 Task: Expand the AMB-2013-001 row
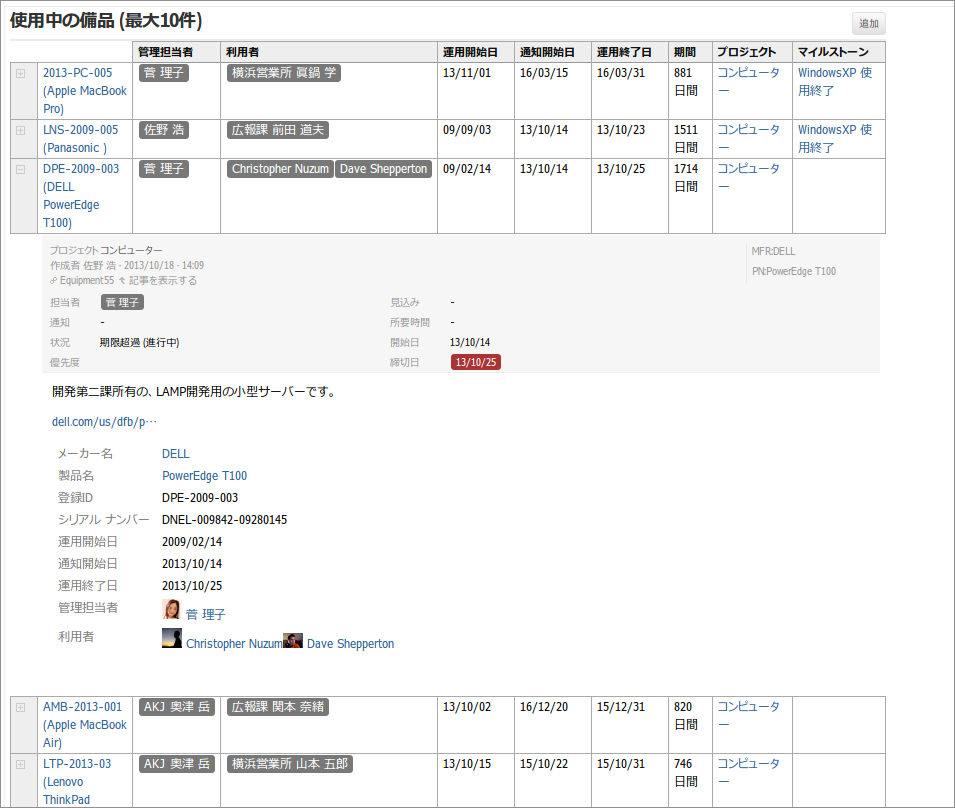pyautogui.click(x=21, y=708)
